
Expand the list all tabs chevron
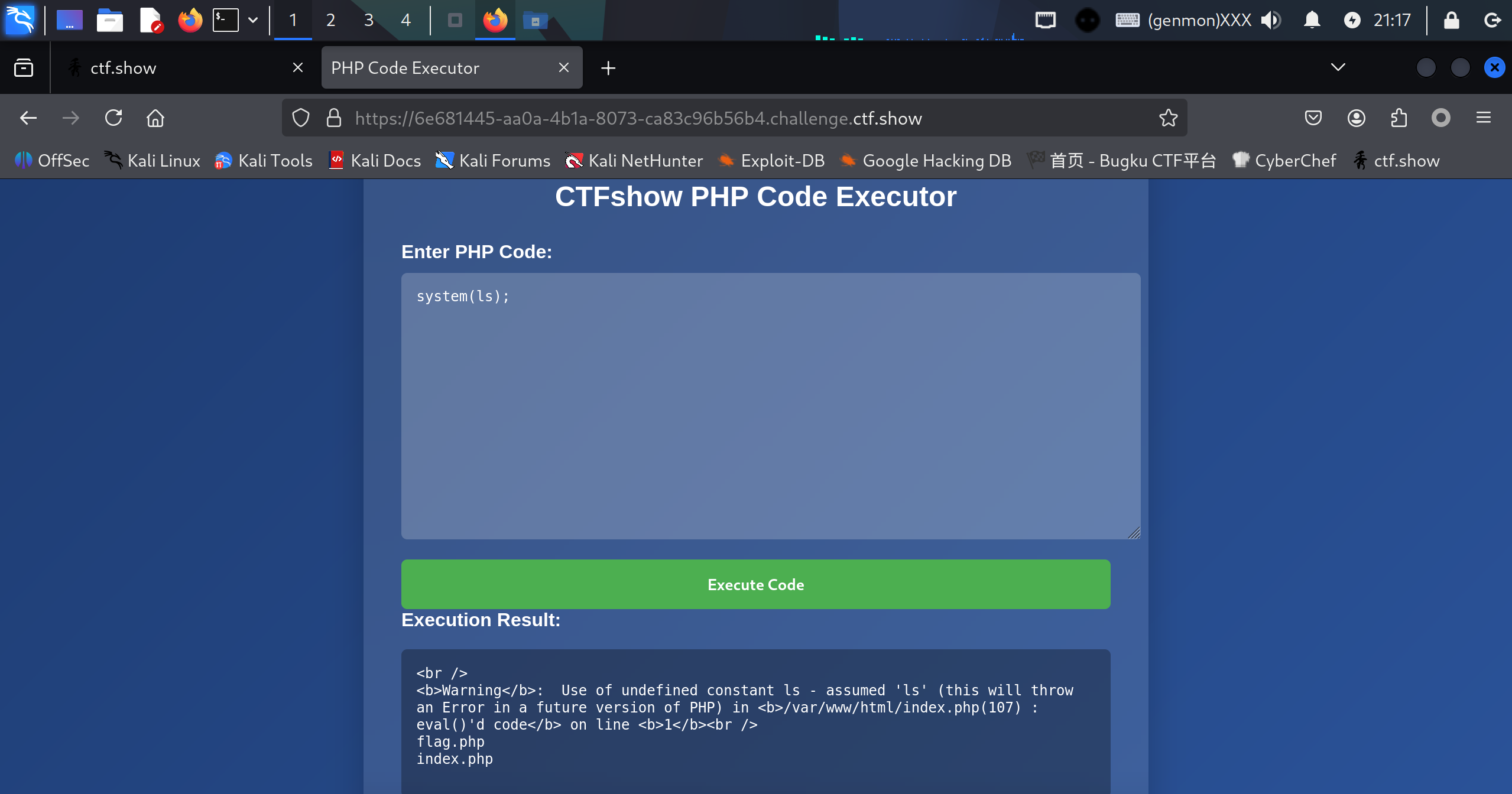point(1338,67)
